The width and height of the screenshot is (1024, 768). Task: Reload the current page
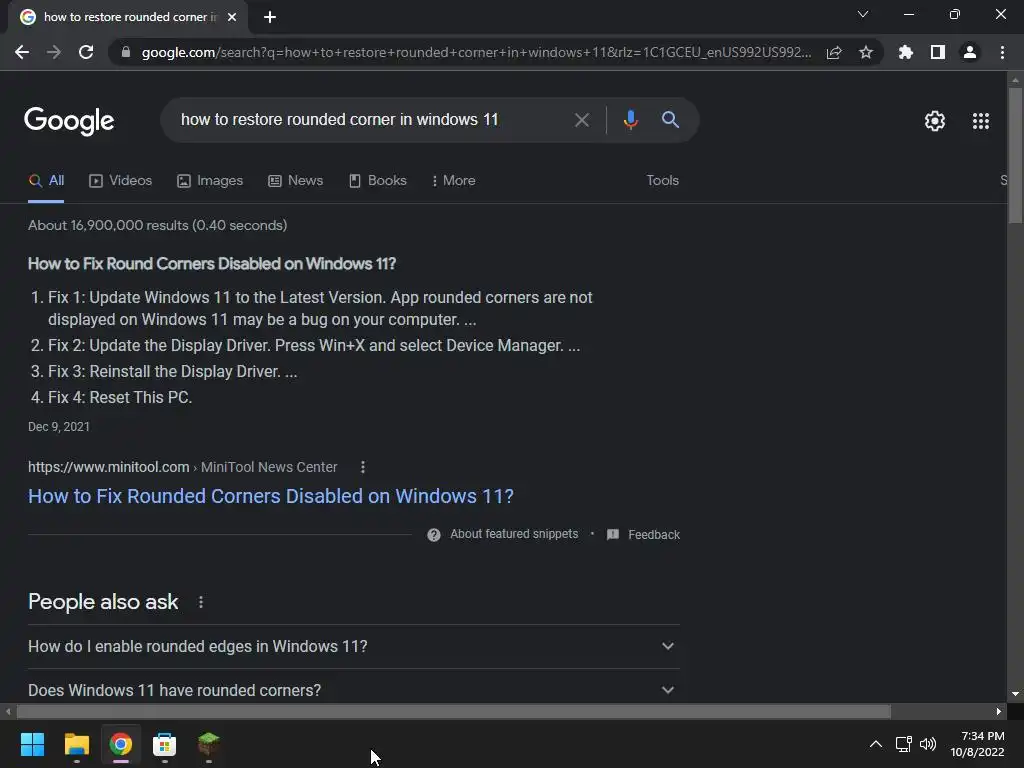[x=86, y=52]
